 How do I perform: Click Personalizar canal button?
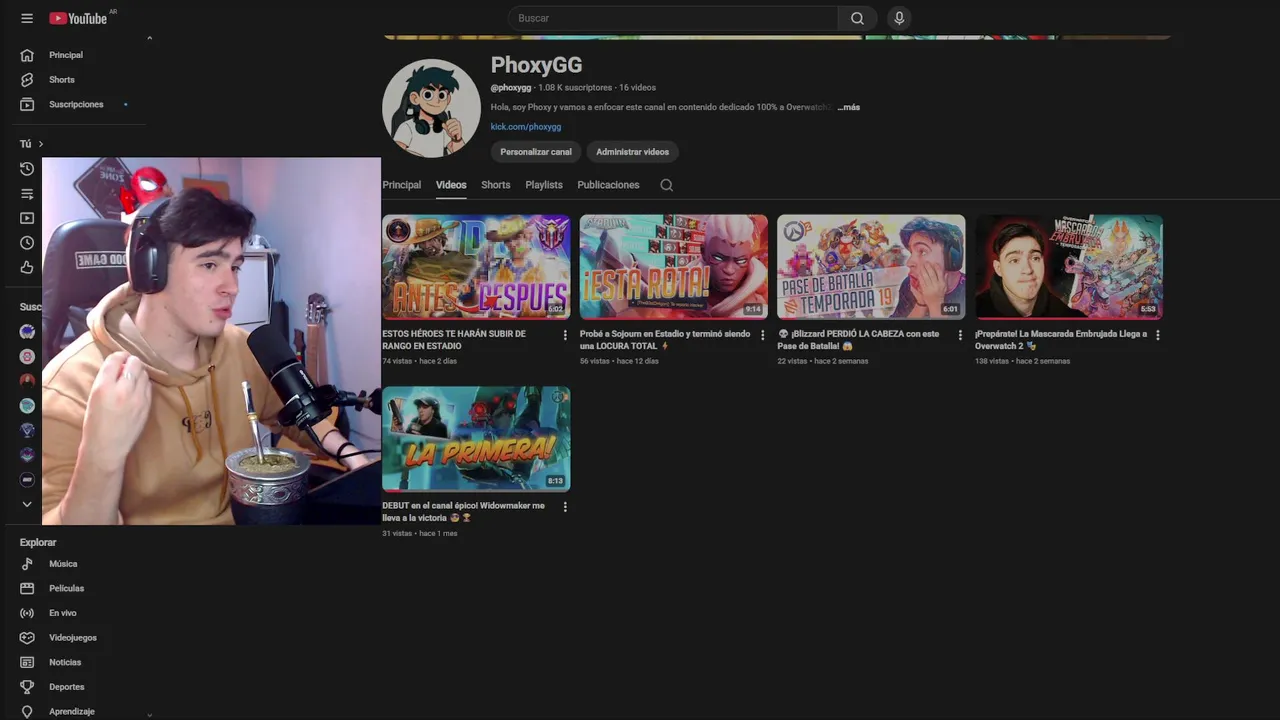[x=536, y=152]
